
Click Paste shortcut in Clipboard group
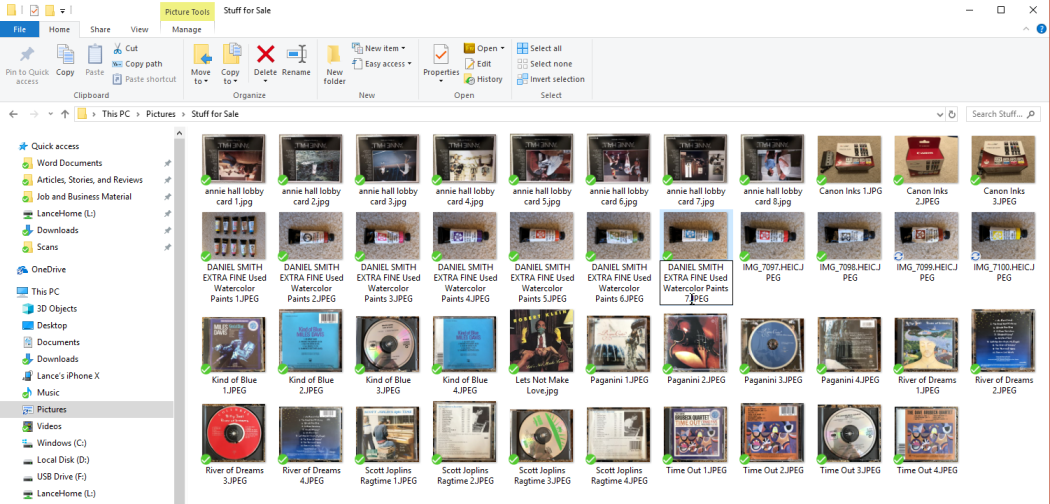[144, 79]
